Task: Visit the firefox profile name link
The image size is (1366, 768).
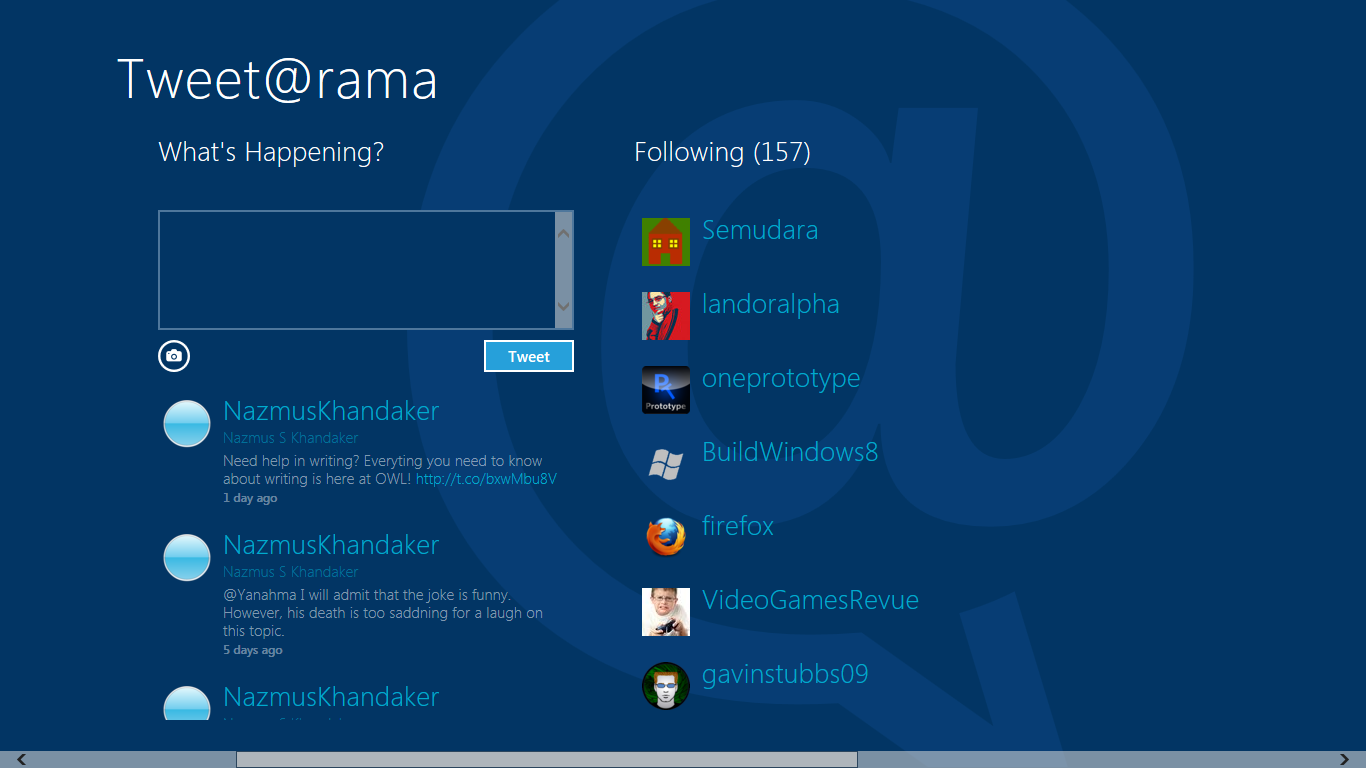Action: 738,526
